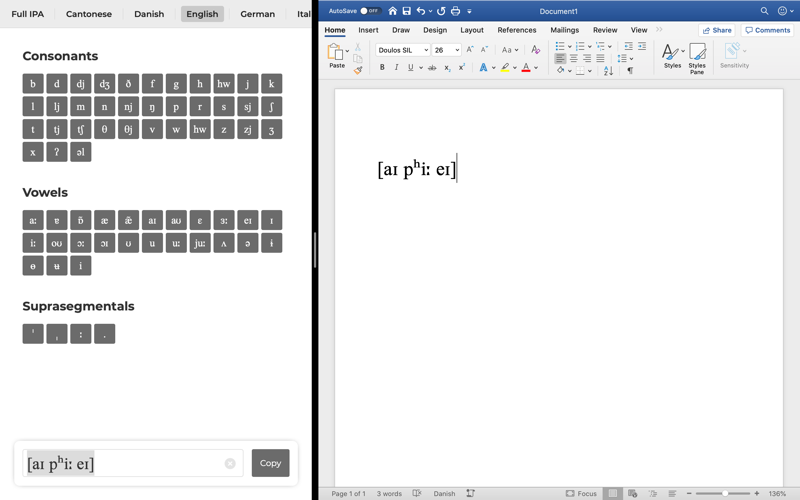Insert a numbered list

coord(580,46)
